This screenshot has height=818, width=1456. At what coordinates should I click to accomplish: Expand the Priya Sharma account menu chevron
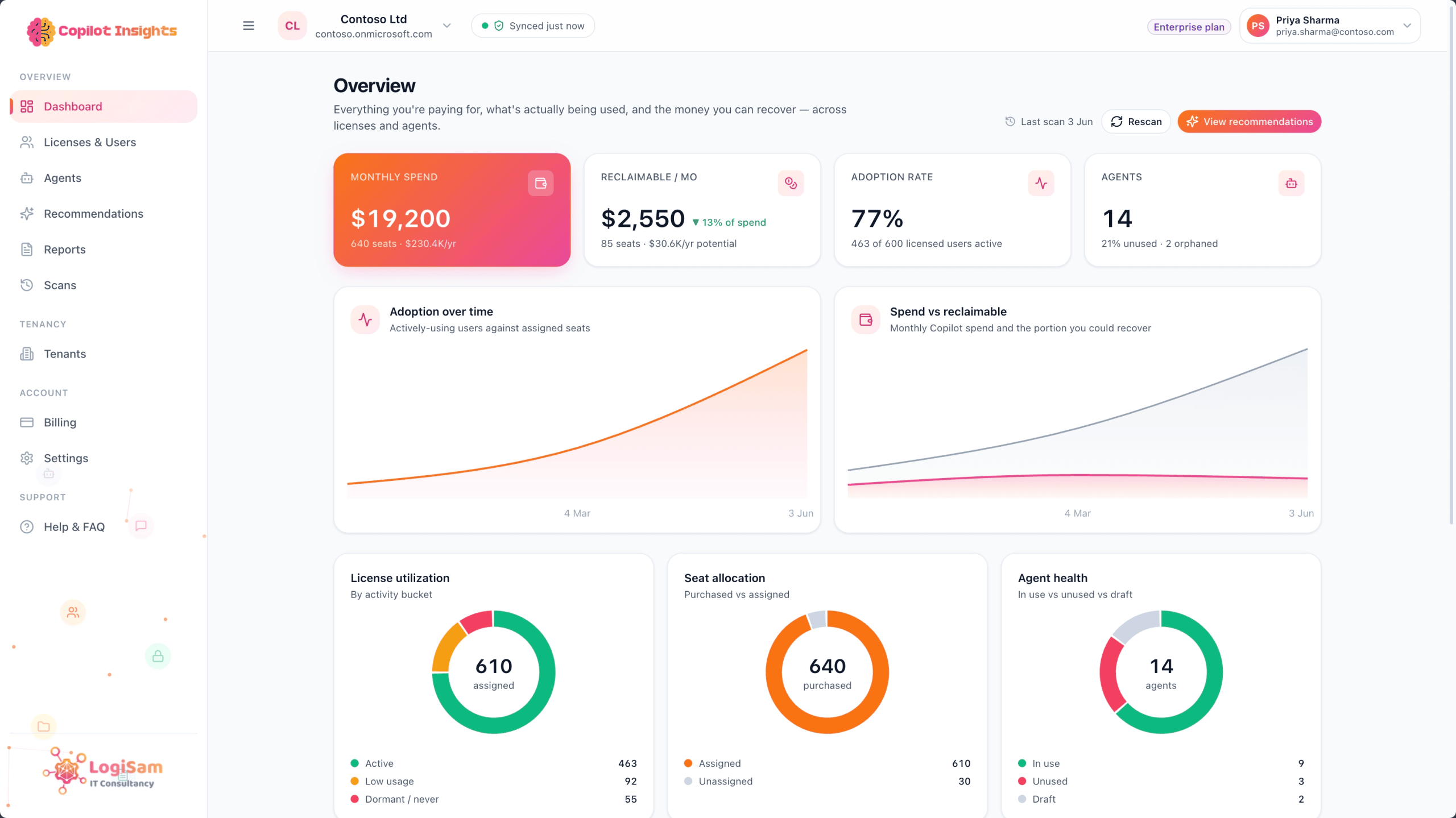[1407, 26]
